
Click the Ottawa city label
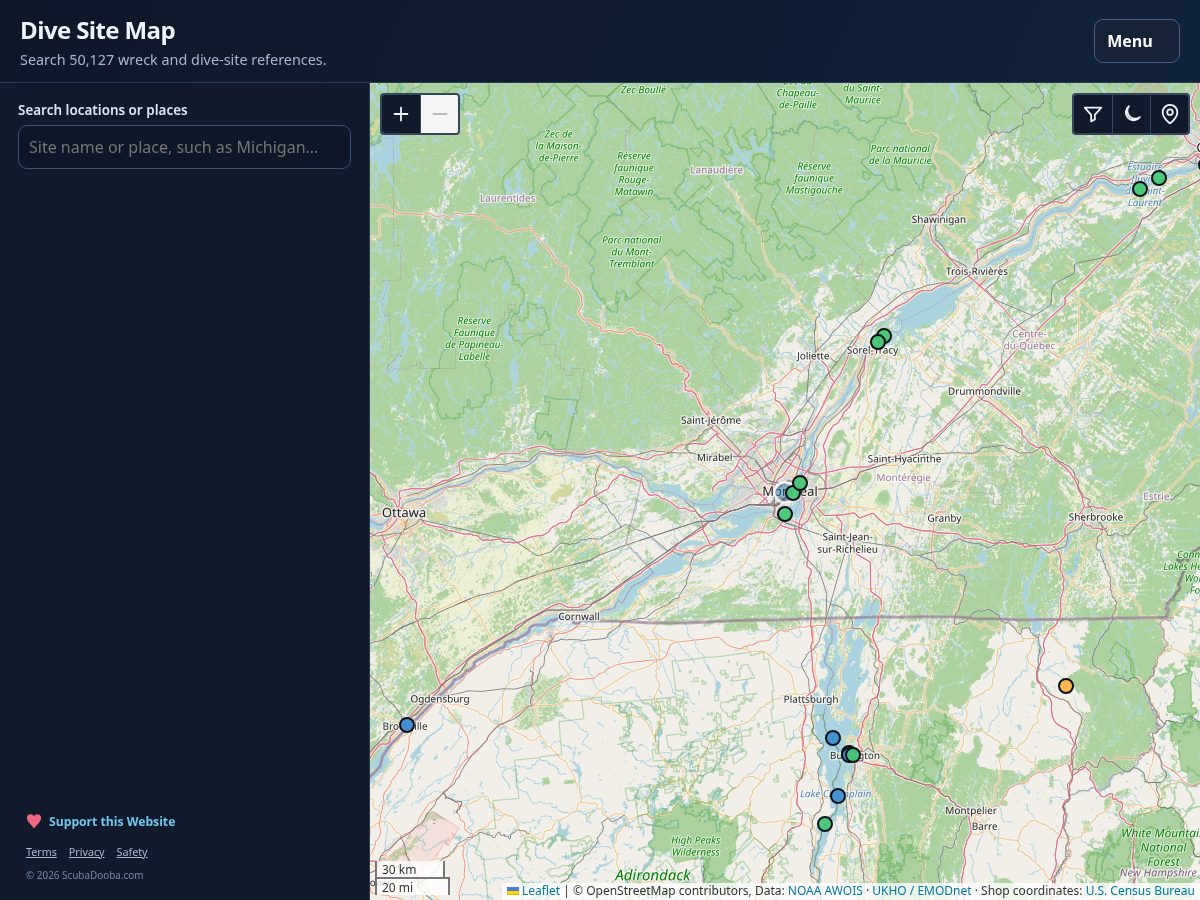coord(404,513)
